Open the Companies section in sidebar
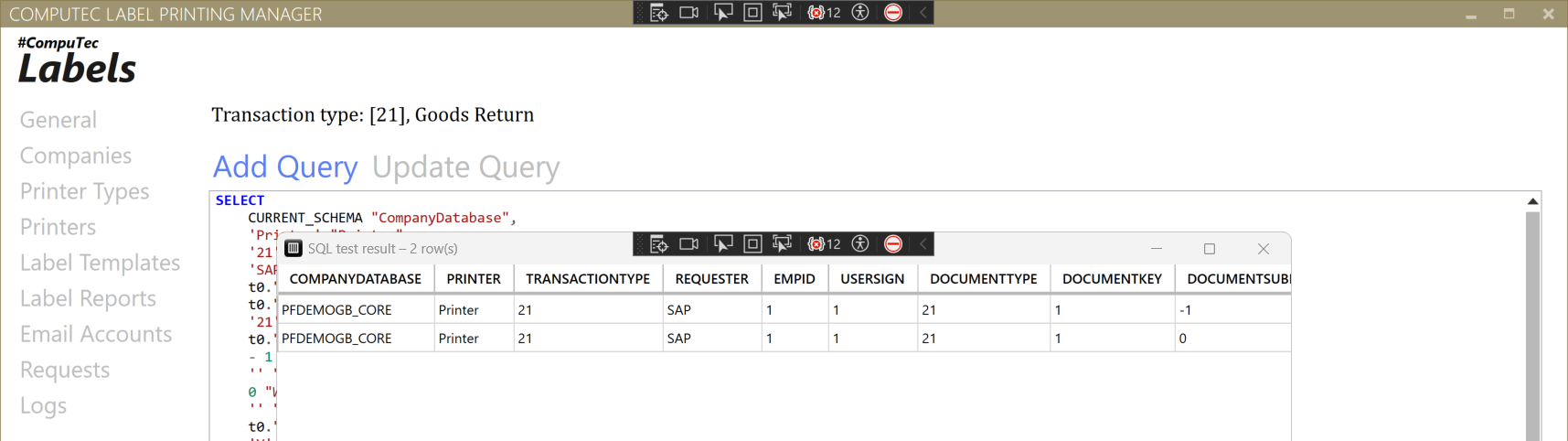 coord(76,156)
